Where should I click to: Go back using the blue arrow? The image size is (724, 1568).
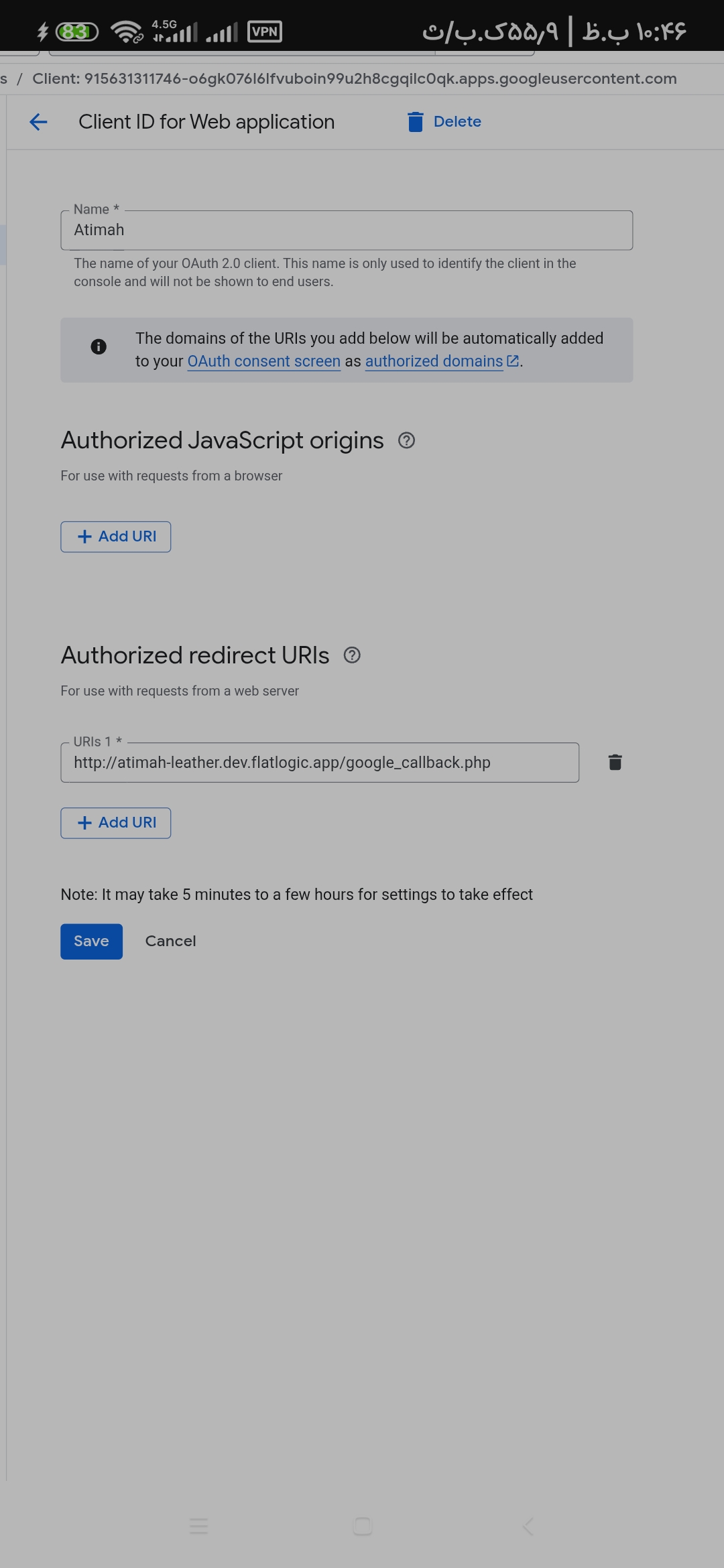pyautogui.click(x=38, y=122)
